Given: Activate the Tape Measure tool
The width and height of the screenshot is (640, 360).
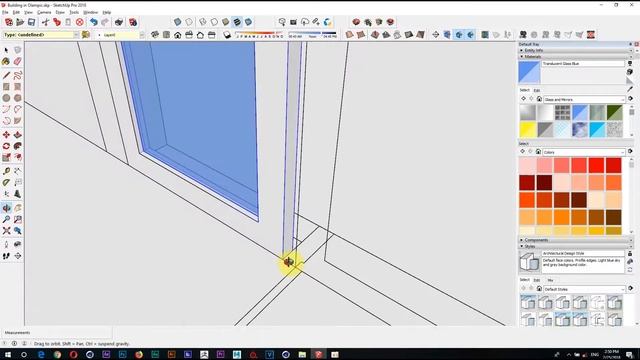Looking at the screenshot, I should pos(6,171).
